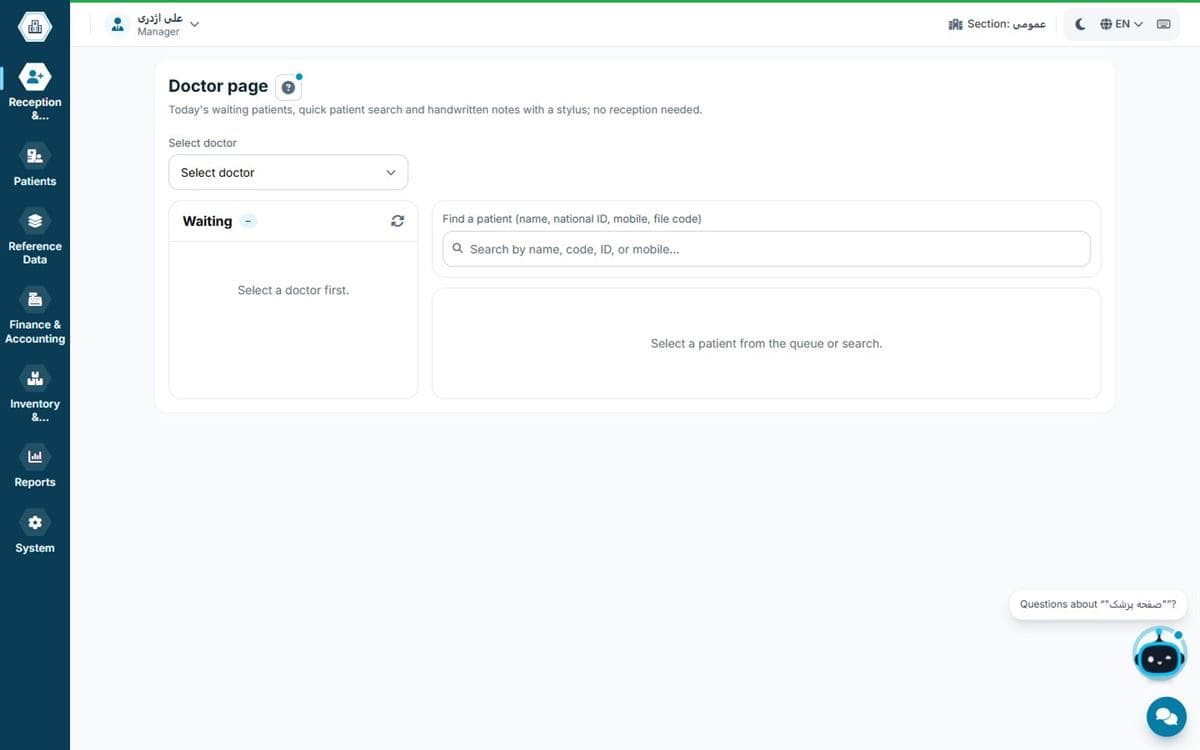Click the 'Select doctor' field label
Viewport: 1200px width, 750px height.
click(203, 143)
